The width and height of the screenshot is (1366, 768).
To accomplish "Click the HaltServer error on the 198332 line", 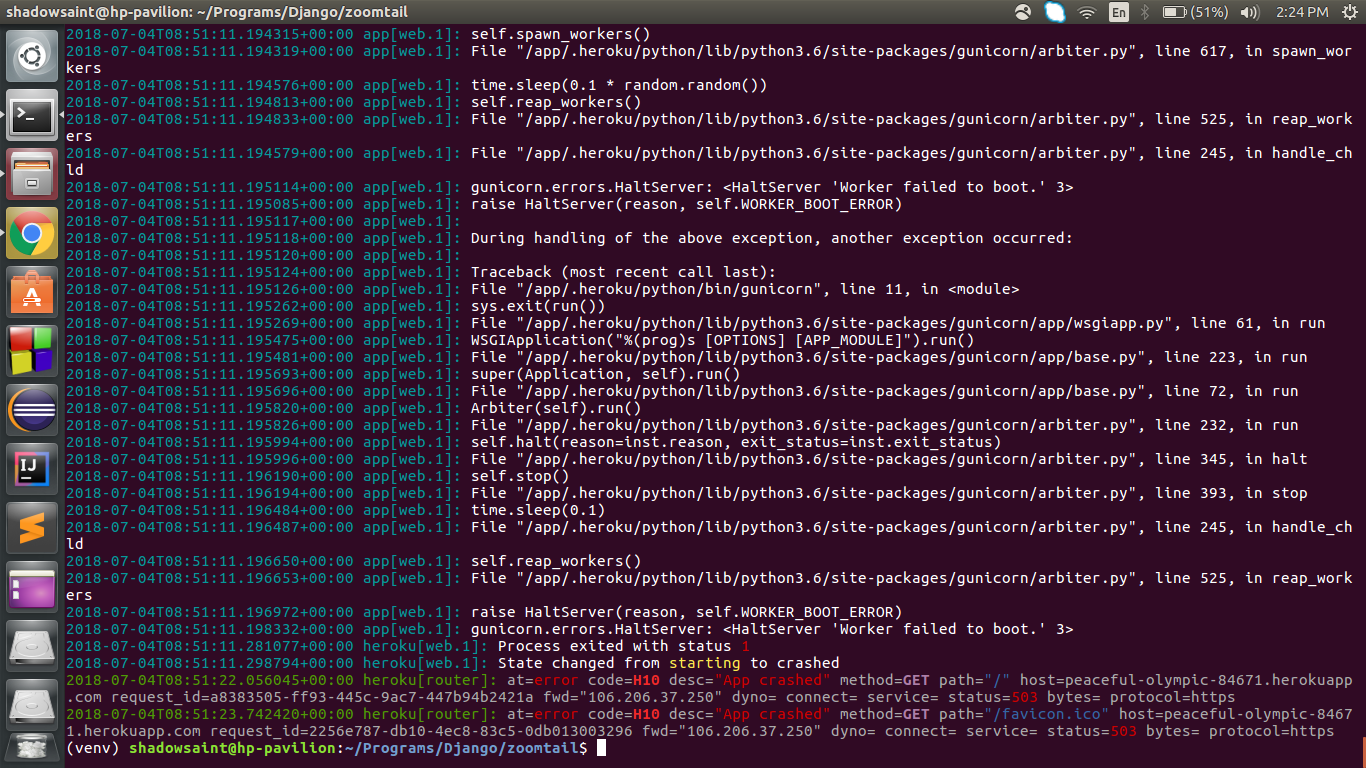I will point(771,629).
